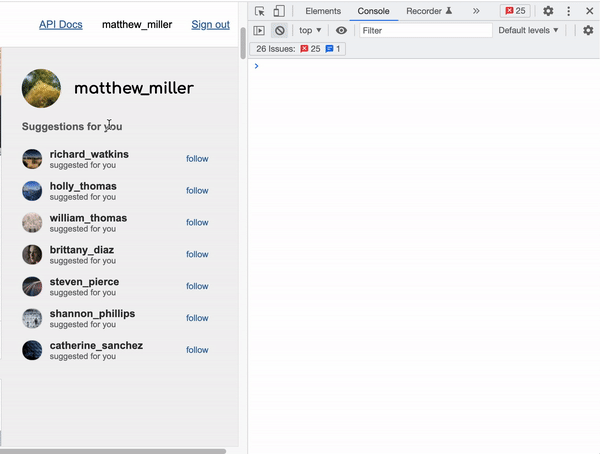Image resolution: width=600 pixels, height=454 pixels.
Task: Click matthew_miller's large profile picture
Action: 41,88
